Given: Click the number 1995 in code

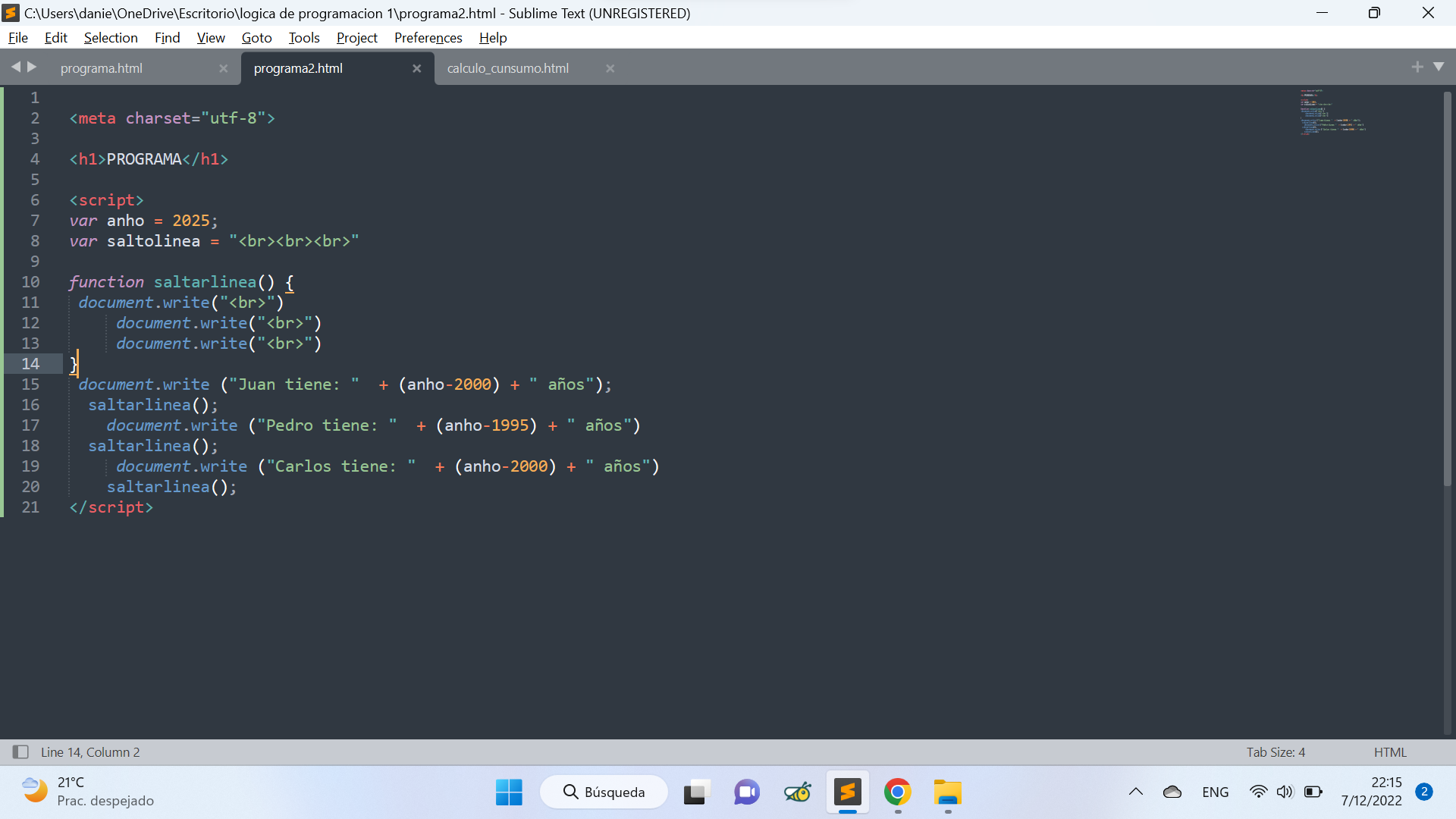Looking at the screenshot, I should tap(510, 425).
